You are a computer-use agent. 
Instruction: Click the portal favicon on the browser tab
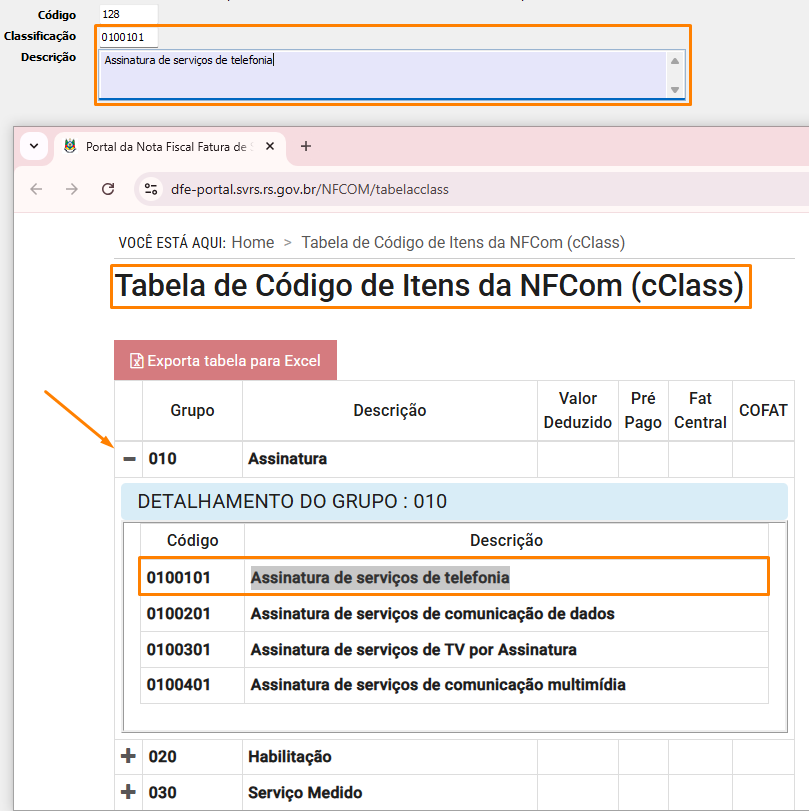pyautogui.click(x=69, y=145)
